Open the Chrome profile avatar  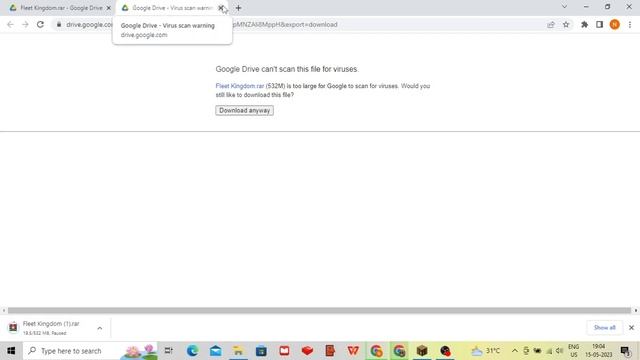pos(614,24)
